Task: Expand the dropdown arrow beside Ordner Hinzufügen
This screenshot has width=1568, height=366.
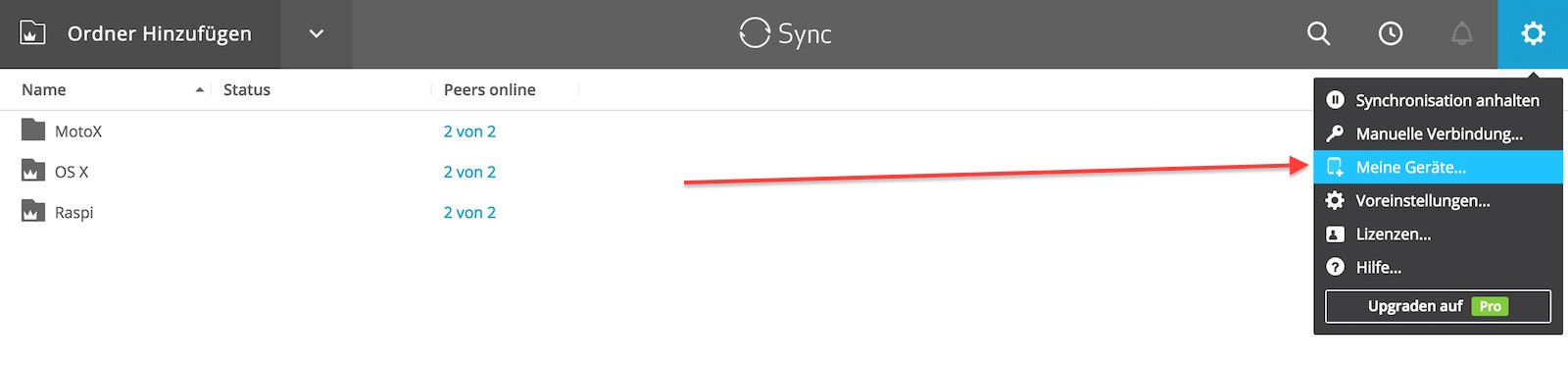Action: click(x=317, y=33)
